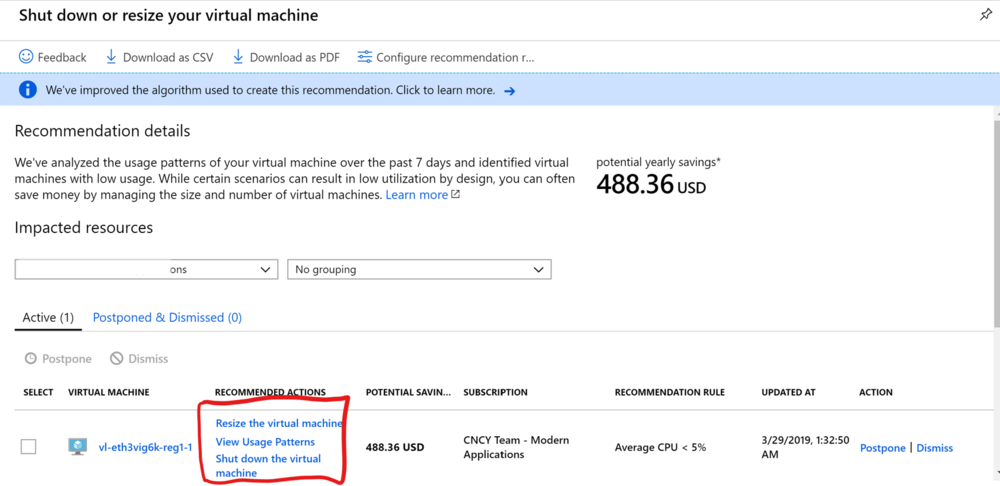Viewport: 1000px width, 486px height.
Task: Select the Active (1) tab
Action: tap(48, 317)
